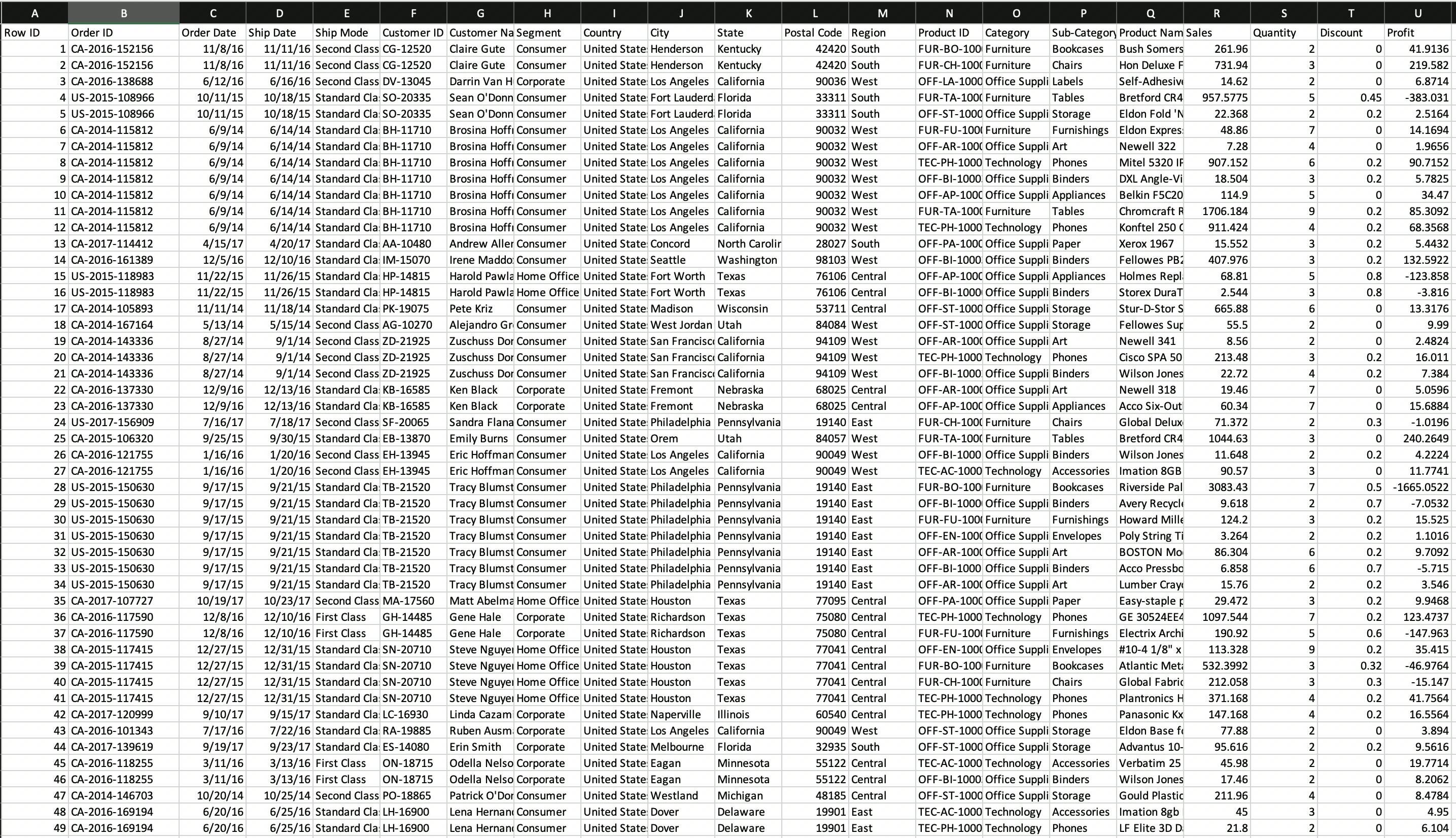The height and width of the screenshot is (838, 1456).
Task: Select city cell Concord
Action: [x=681, y=243]
